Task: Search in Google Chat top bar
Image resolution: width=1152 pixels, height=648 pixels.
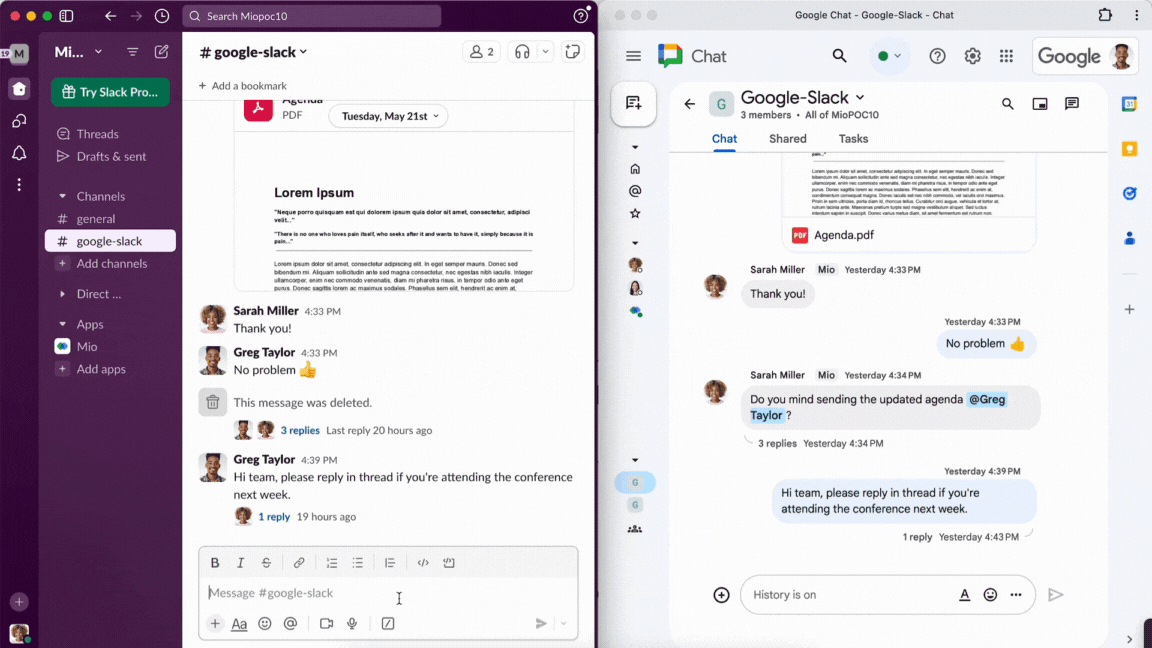Action: (x=839, y=56)
